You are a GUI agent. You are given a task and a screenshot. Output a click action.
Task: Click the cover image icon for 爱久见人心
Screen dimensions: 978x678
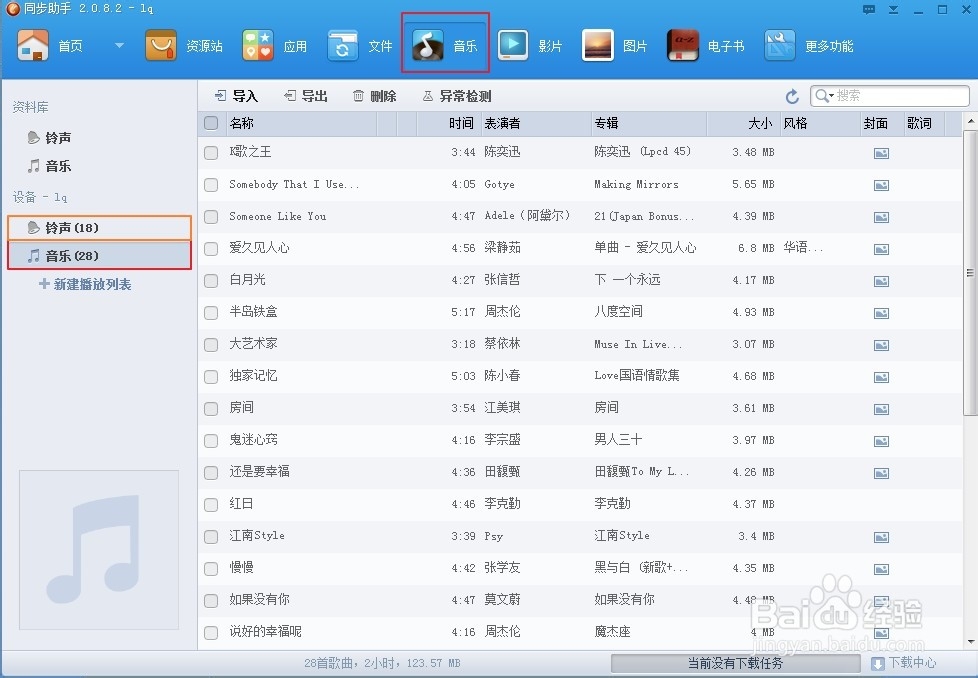coord(881,249)
